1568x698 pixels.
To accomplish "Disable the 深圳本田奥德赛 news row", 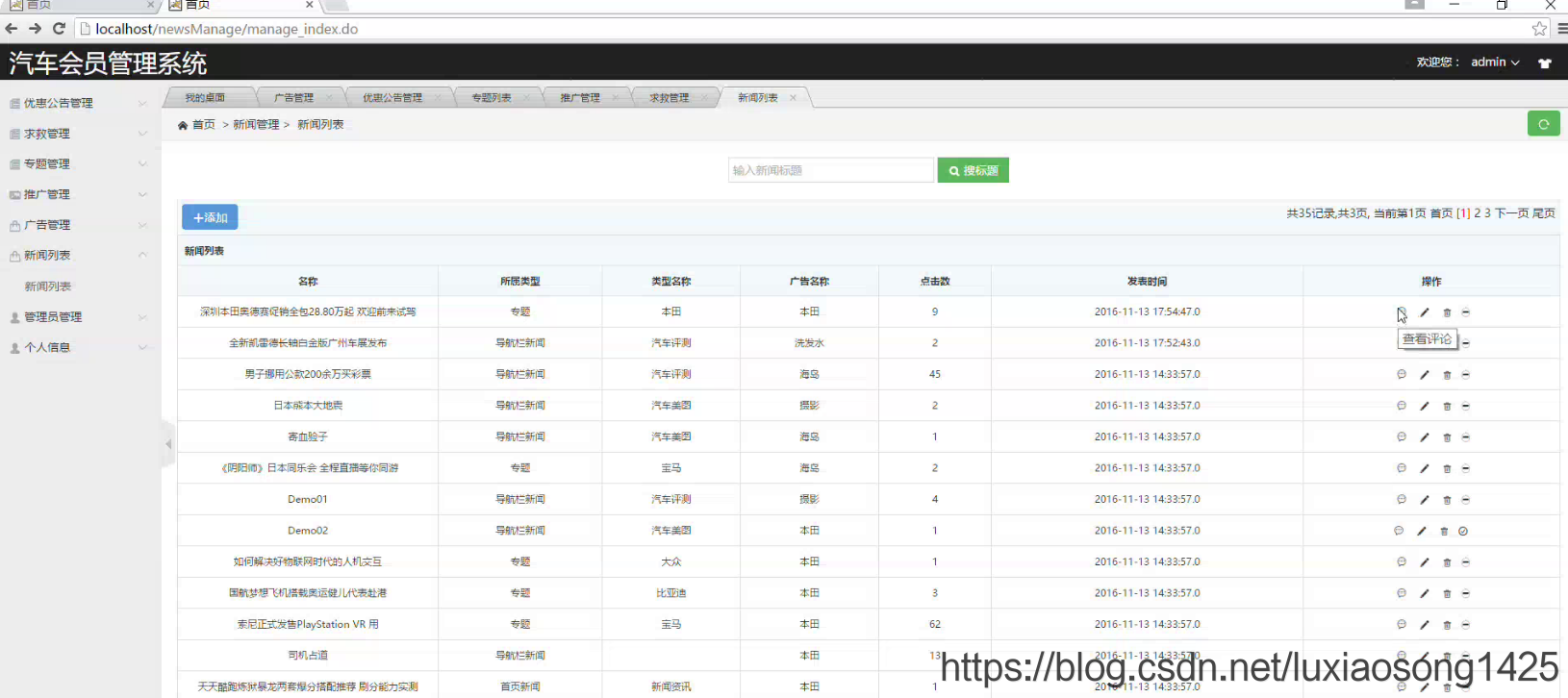I will 1466,312.
